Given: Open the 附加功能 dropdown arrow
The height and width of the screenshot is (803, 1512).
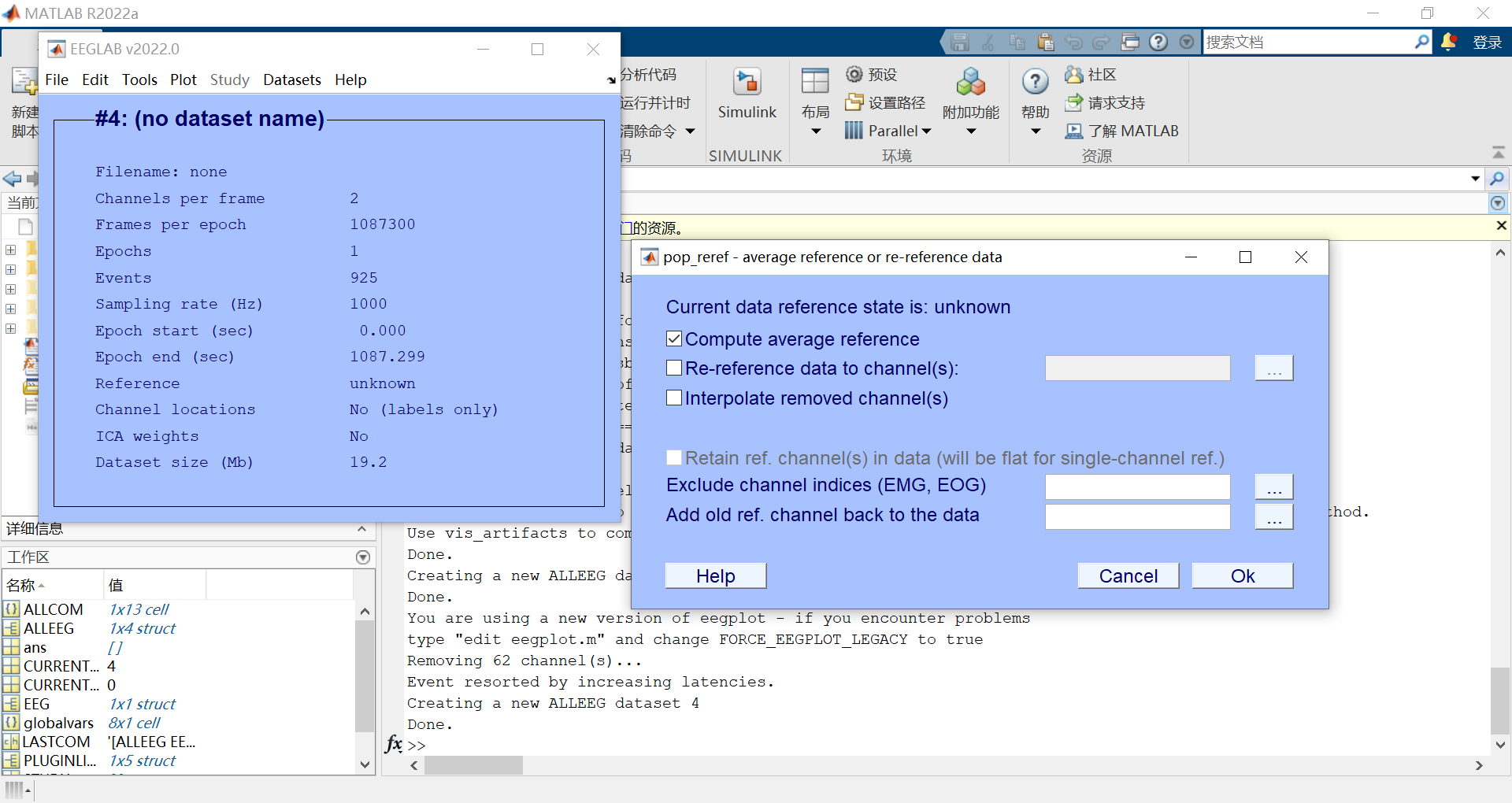Looking at the screenshot, I should (x=971, y=131).
